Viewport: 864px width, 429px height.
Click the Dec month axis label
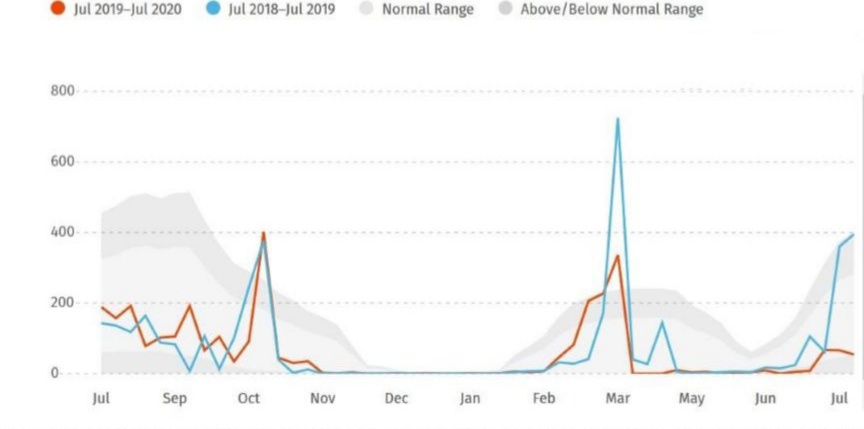(x=396, y=399)
